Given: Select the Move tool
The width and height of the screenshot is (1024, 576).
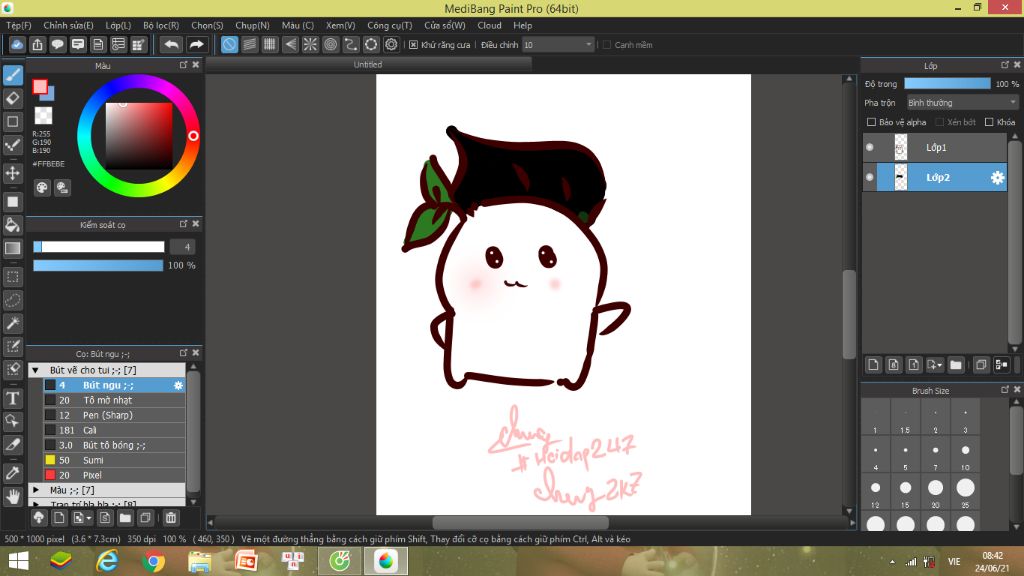Looking at the screenshot, I should click(x=12, y=173).
